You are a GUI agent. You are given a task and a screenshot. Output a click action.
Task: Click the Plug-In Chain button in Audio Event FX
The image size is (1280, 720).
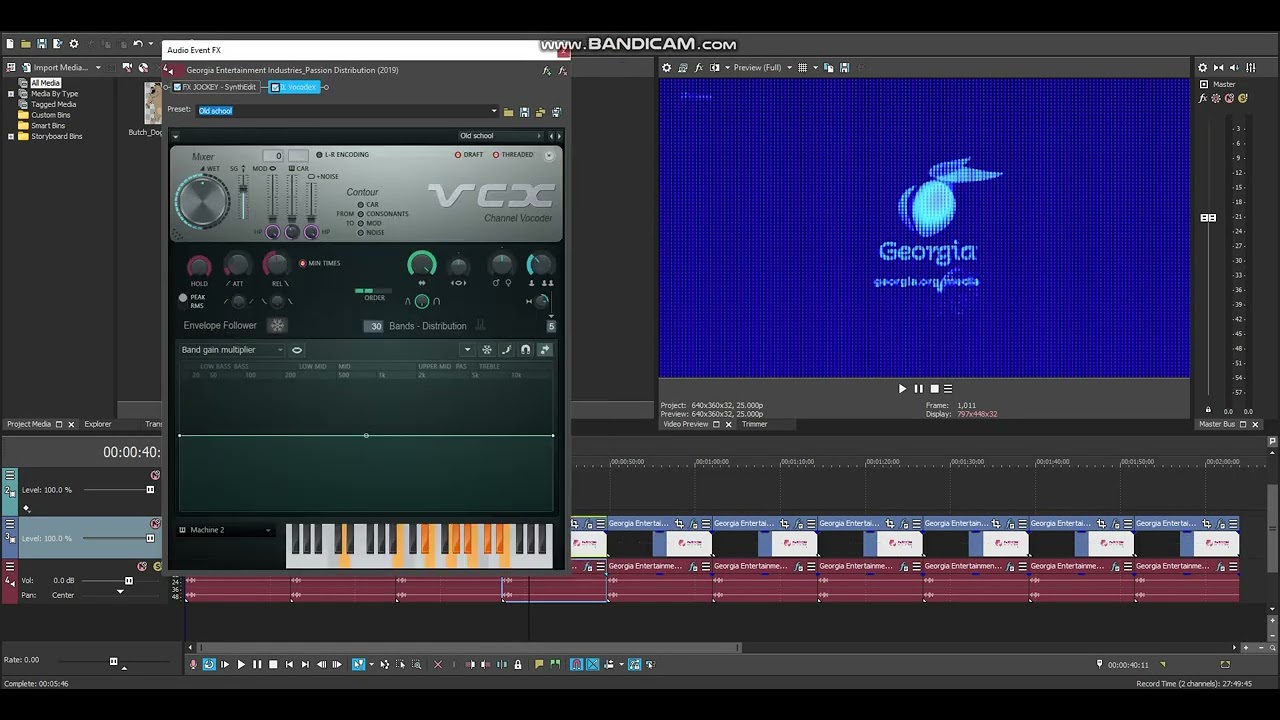(546, 71)
